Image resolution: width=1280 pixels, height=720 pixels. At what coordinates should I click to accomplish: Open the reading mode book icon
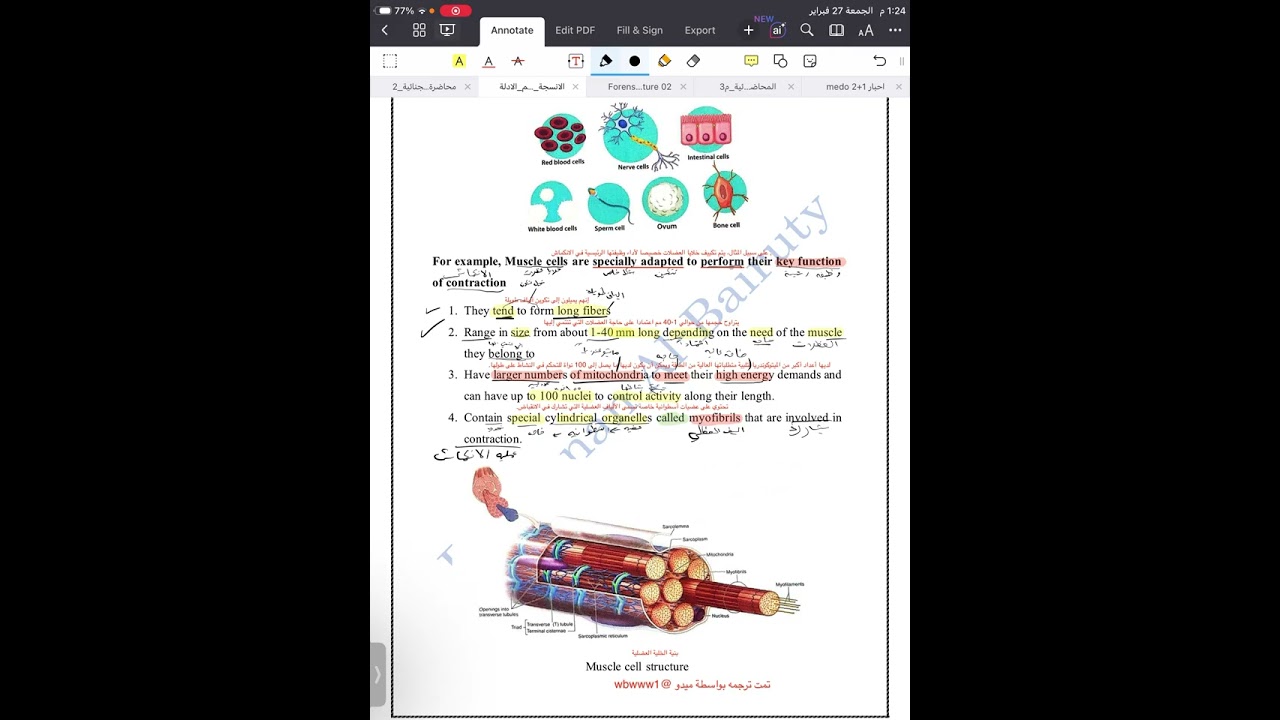pyautogui.click(x=836, y=30)
